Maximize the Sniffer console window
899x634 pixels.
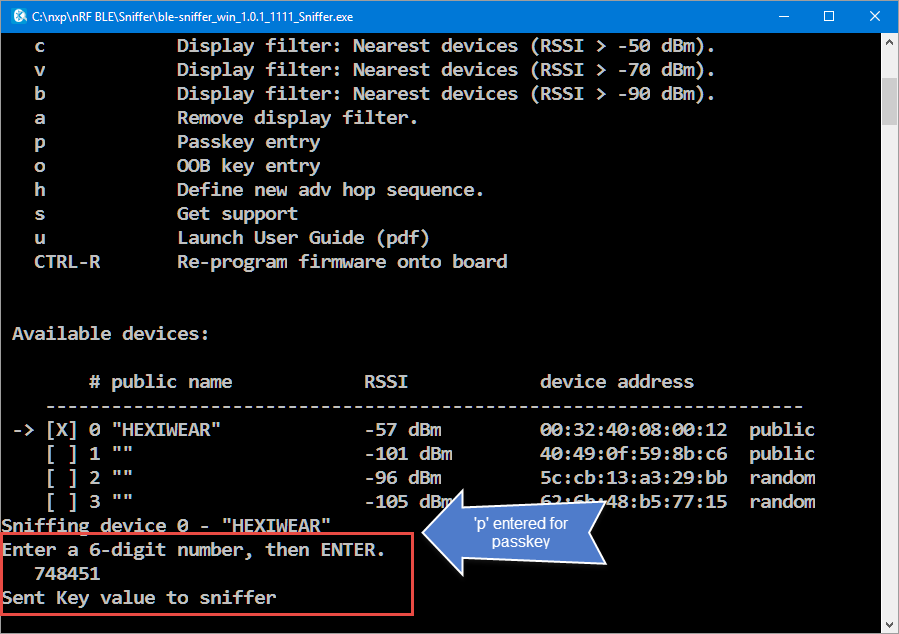[x=828, y=17]
